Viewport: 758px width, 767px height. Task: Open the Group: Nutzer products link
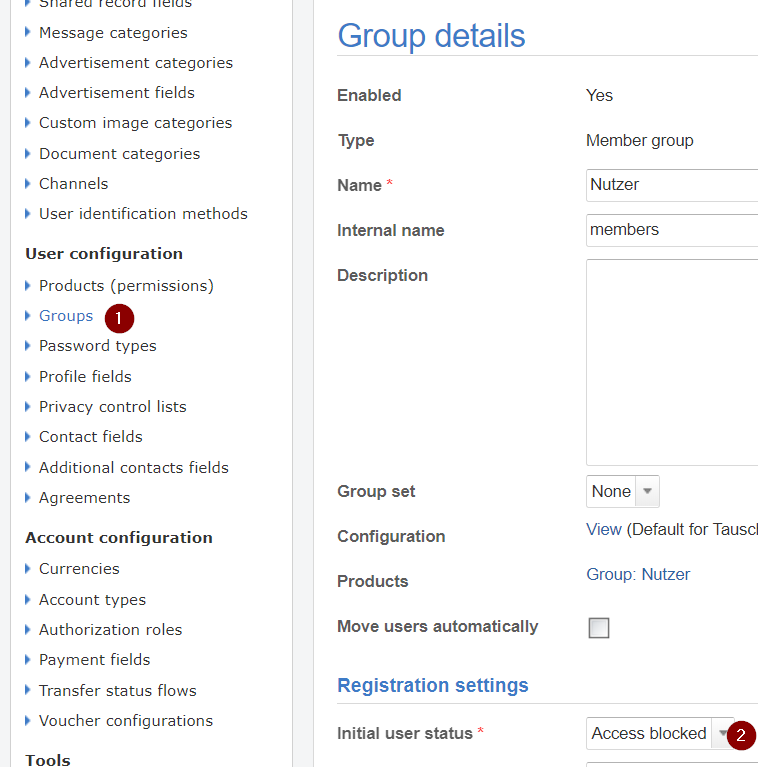click(638, 574)
